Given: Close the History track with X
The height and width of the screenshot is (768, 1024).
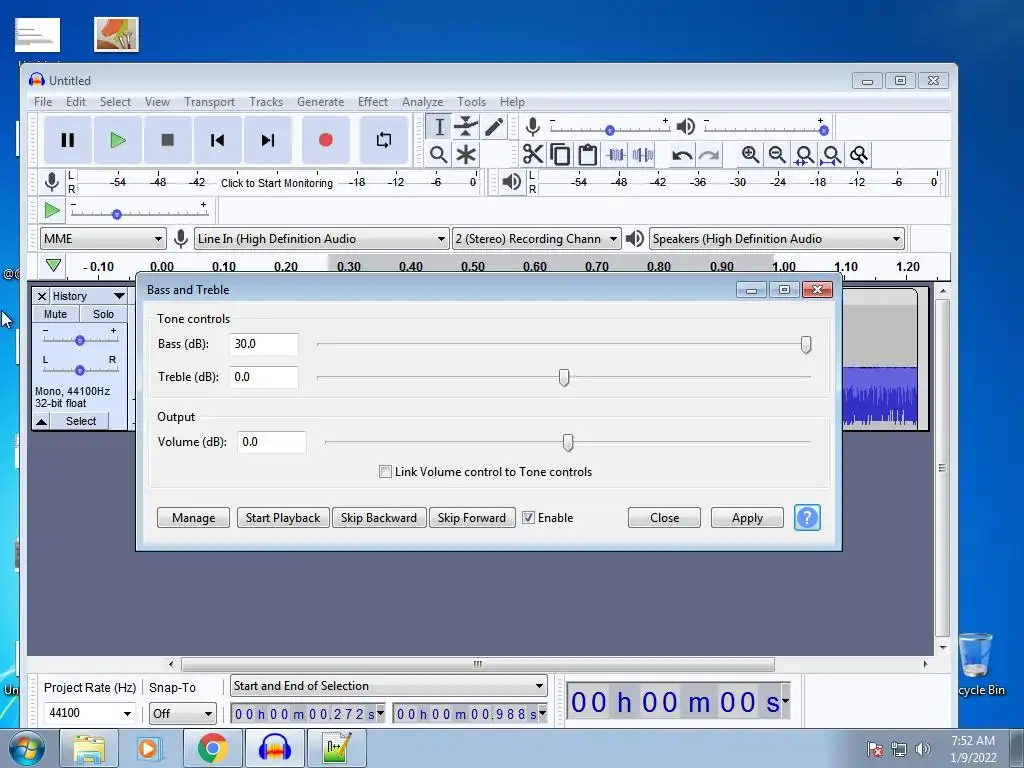Looking at the screenshot, I should coord(42,296).
